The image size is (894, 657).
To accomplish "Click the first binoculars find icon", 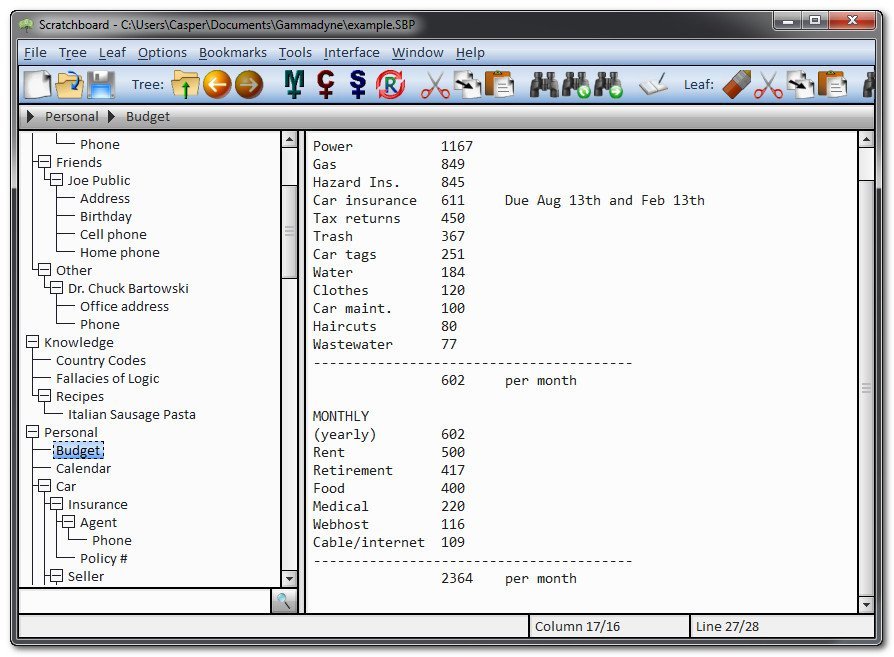I will click(544, 85).
